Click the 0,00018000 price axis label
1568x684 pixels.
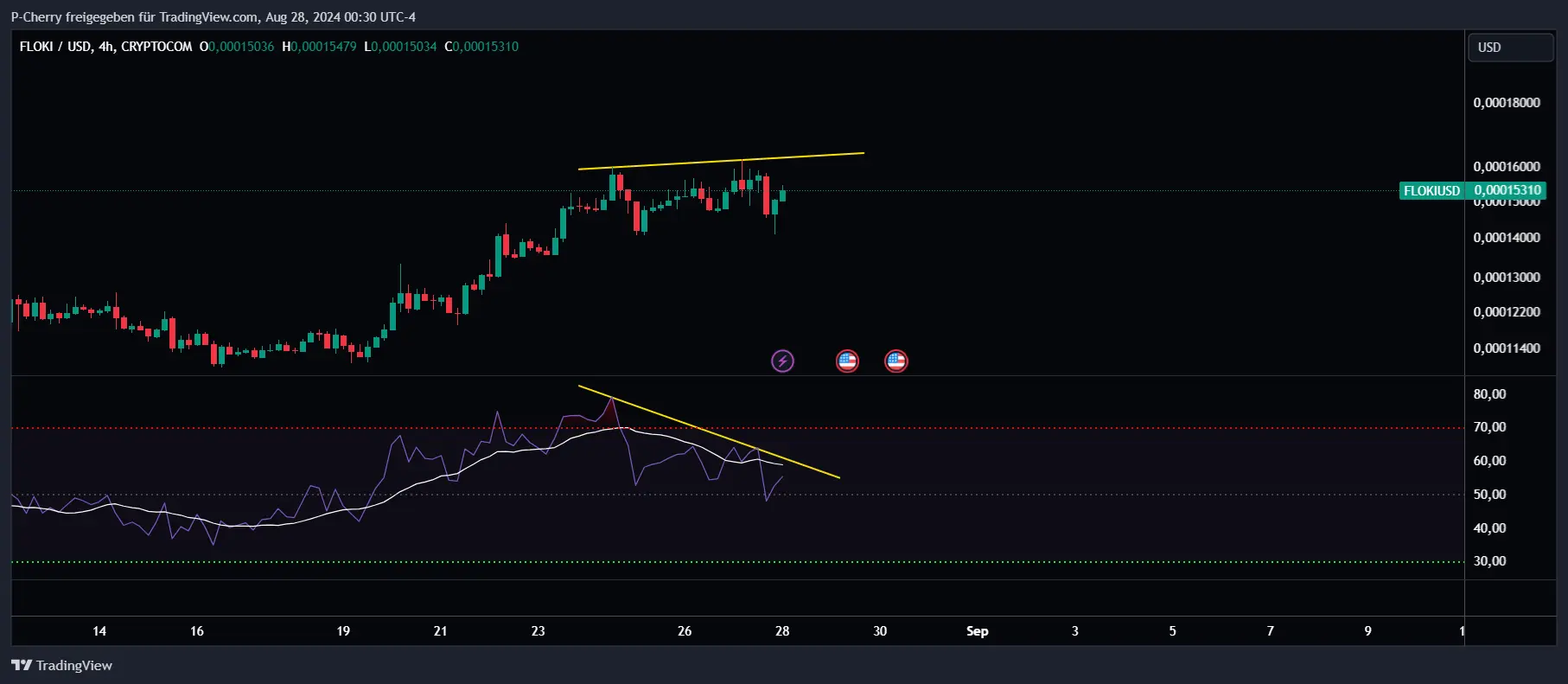1507,103
